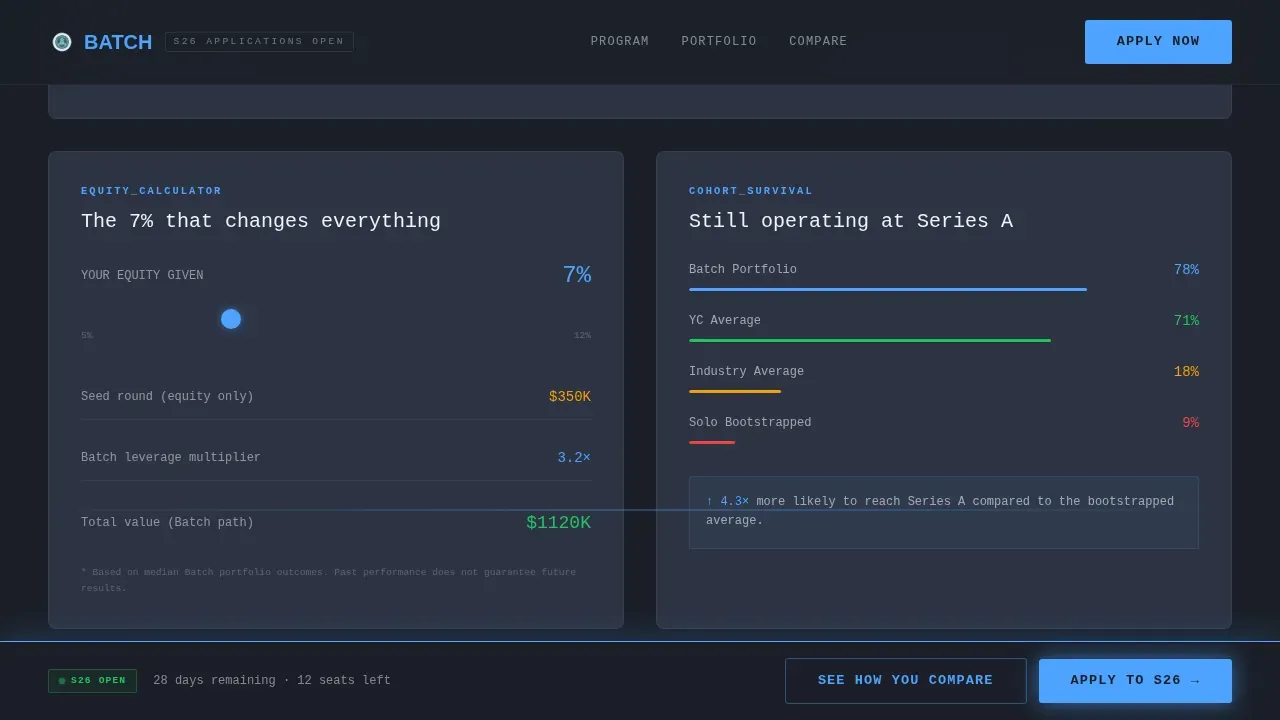
Task: Click See How You Compare button
Action: click(906, 681)
